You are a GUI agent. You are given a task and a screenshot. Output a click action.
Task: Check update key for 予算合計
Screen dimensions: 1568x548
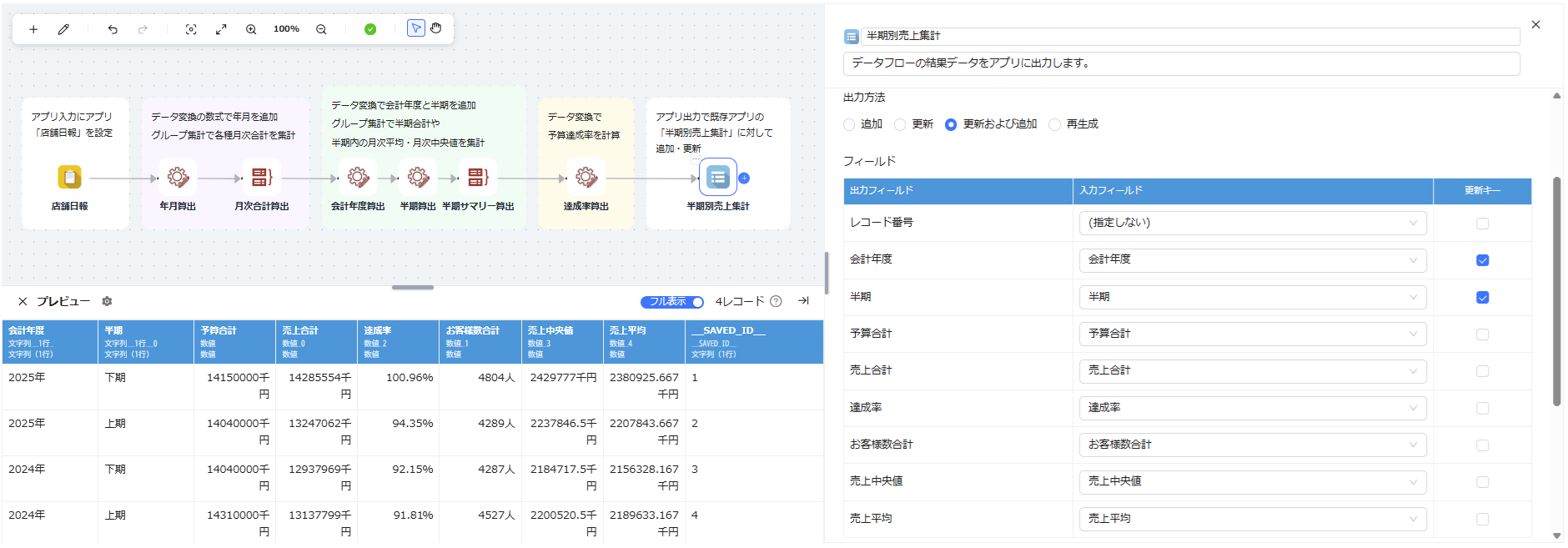pyautogui.click(x=1482, y=334)
